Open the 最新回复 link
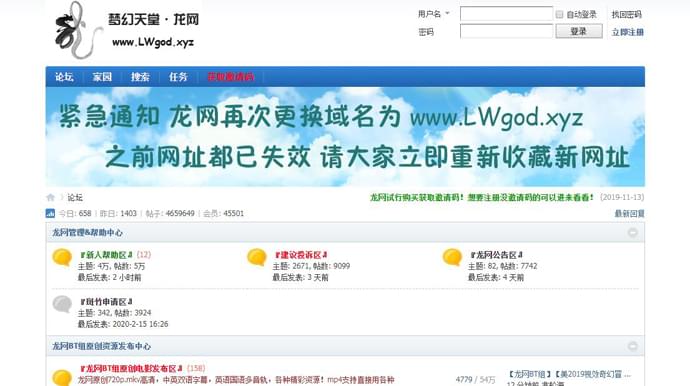The height and width of the screenshot is (386, 690). pos(629,213)
